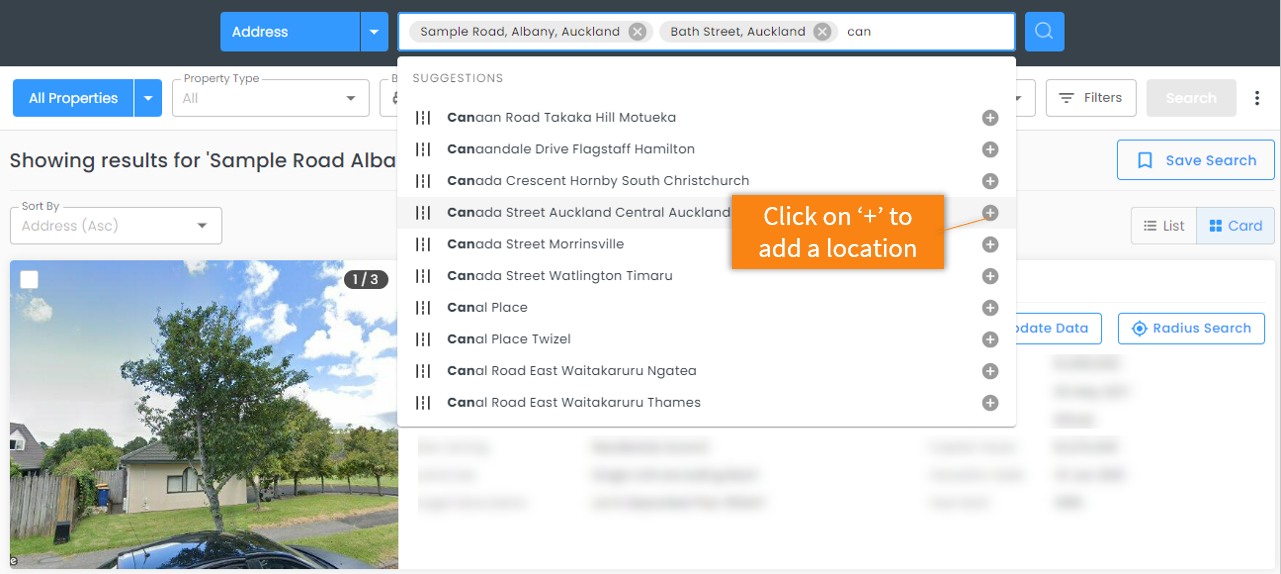Add Canada Street Watlington Timaru via plus
This screenshot has width=1281, height=574.
[x=990, y=276]
